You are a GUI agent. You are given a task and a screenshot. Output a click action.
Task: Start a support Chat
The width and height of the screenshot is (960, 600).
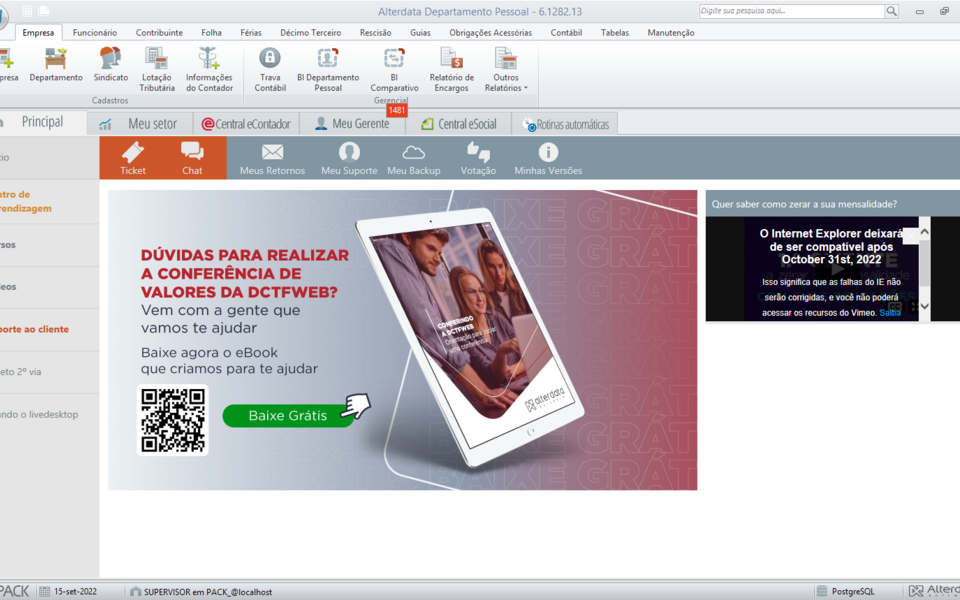coord(192,158)
